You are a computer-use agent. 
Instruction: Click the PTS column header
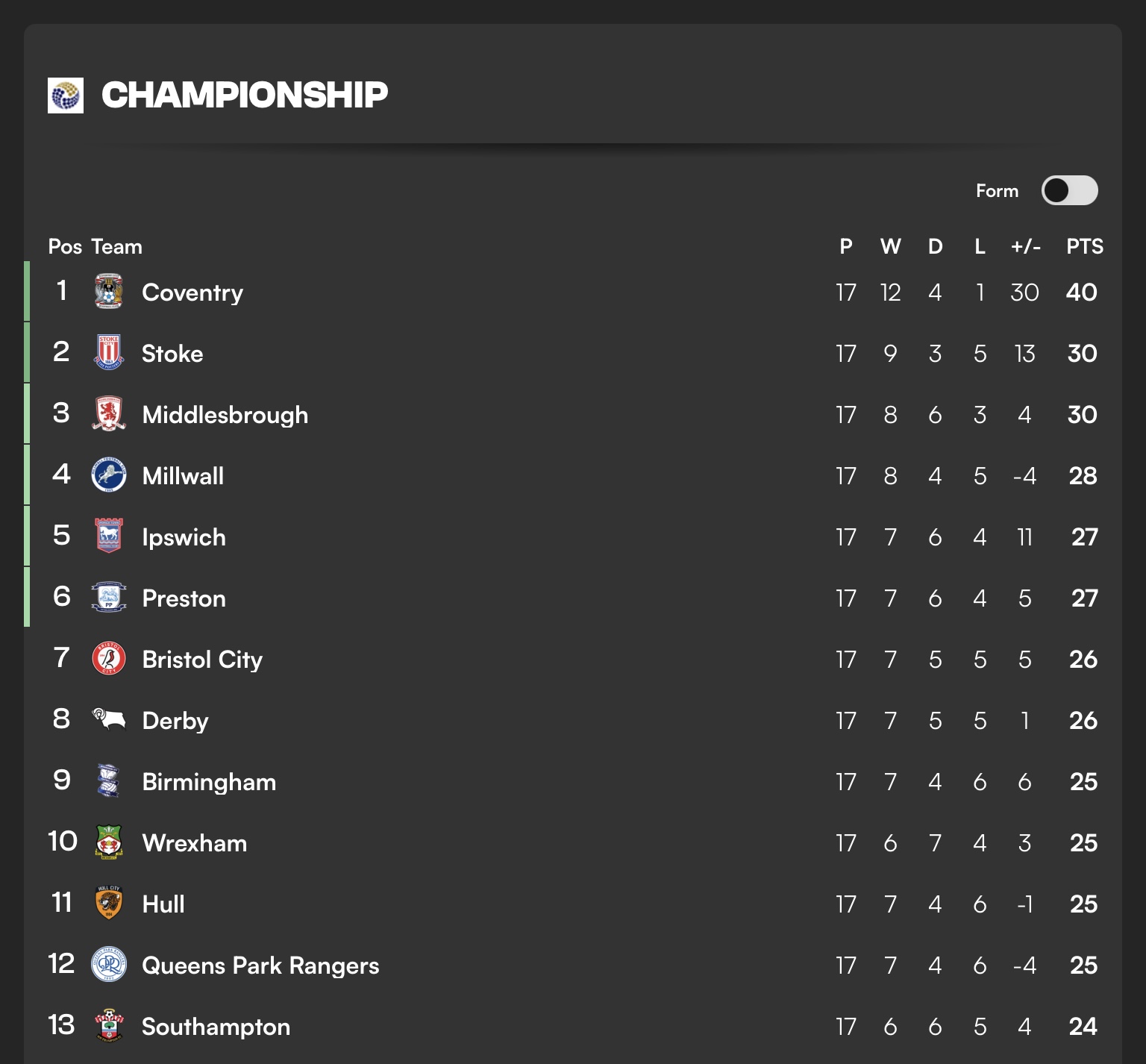[x=1084, y=246]
